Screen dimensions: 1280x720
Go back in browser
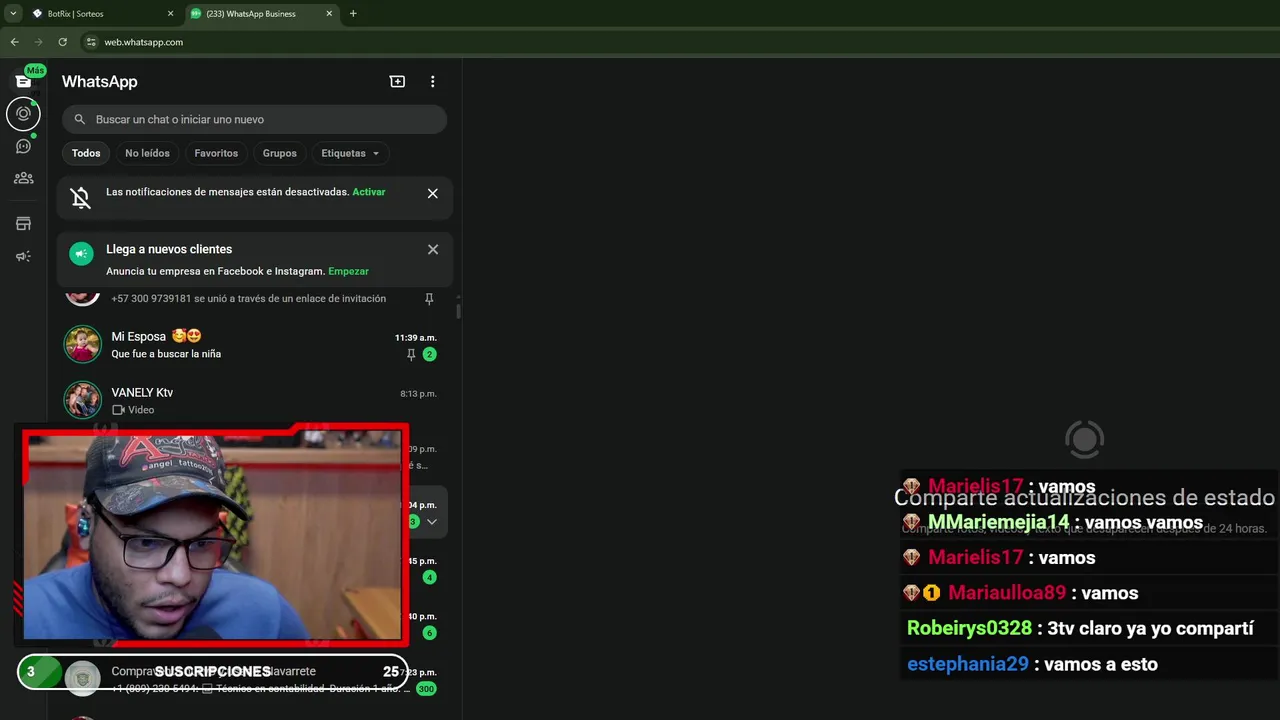click(14, 42)
